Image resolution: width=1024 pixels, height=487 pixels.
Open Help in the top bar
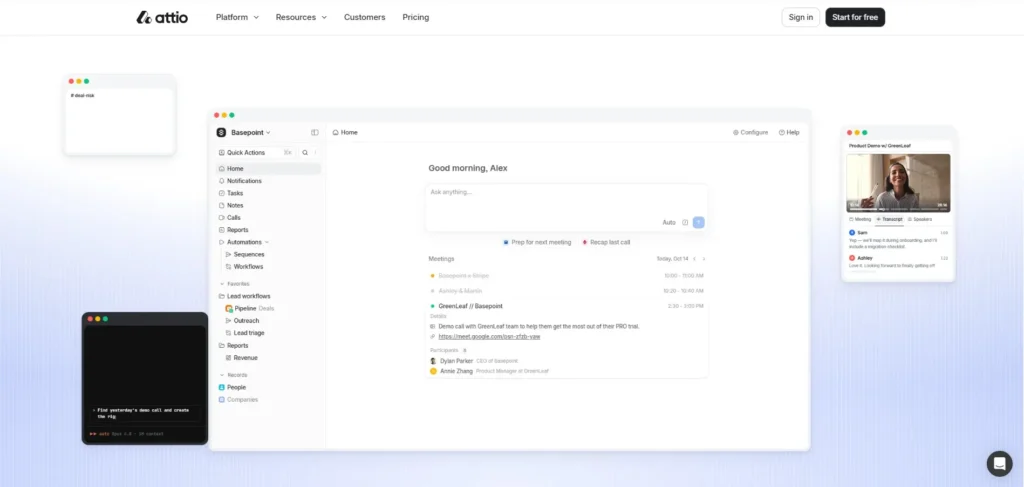(x=789, y=133)
